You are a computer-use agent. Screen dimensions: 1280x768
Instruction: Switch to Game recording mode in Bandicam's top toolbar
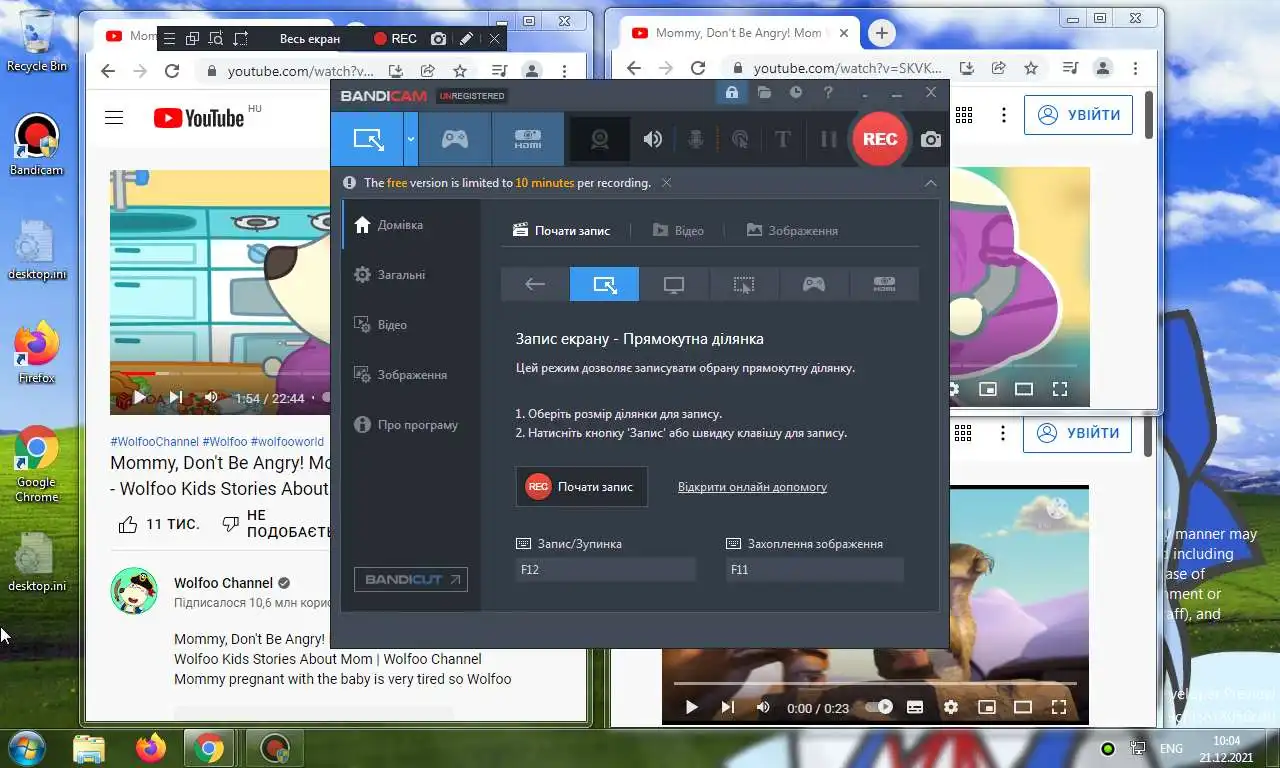pyautogui.click(x=455, y=139)
